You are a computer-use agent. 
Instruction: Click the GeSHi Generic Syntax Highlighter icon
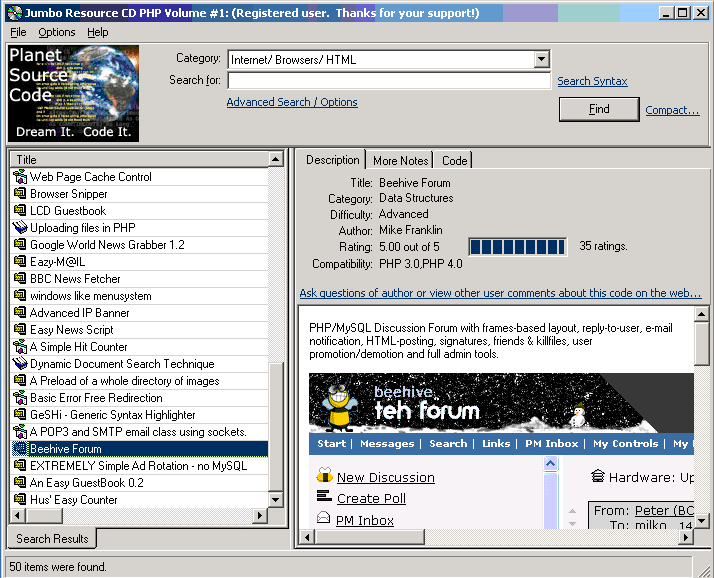[20, 414]
